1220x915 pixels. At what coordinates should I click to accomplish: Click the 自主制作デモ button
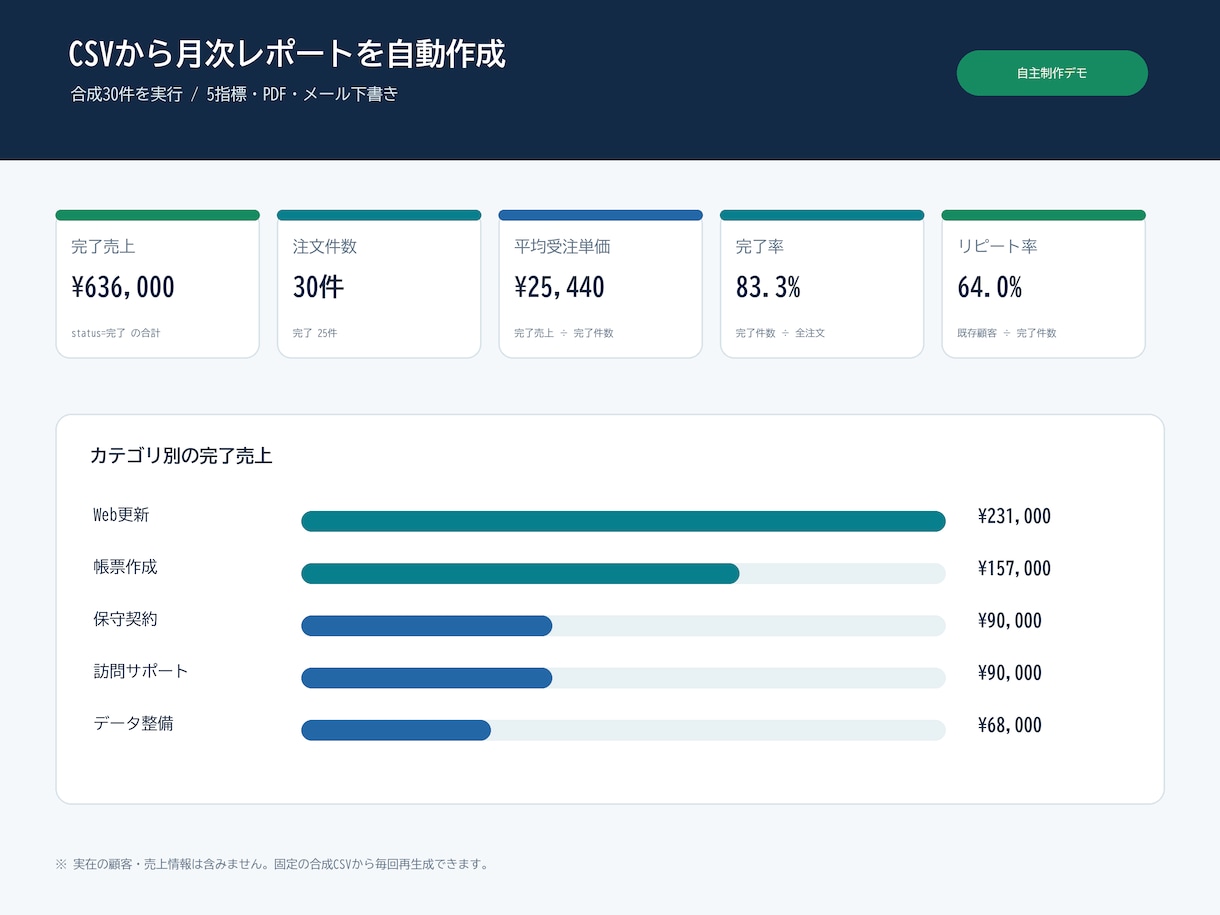coord(1052,73)
